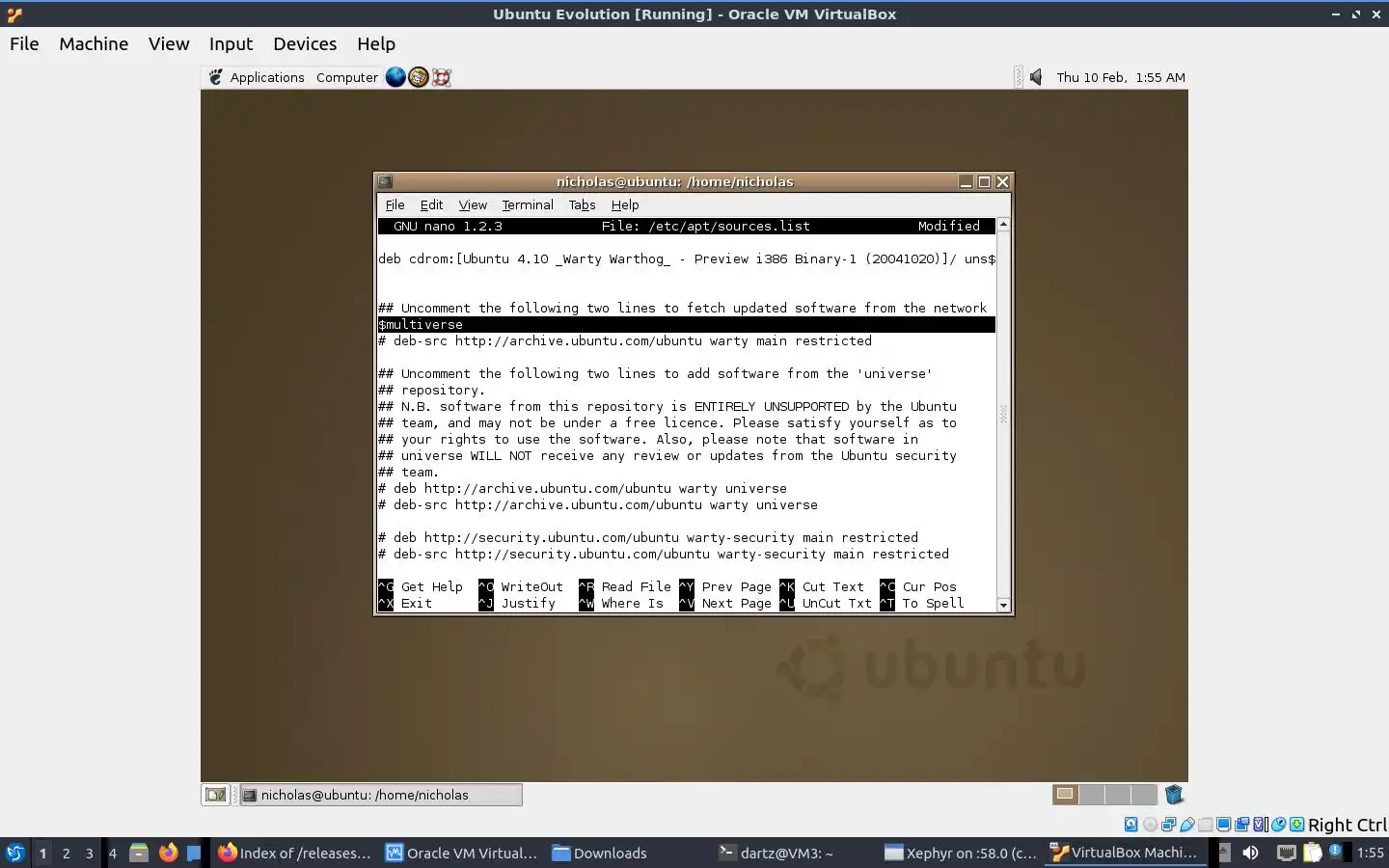Open VirtualBox View menu
Image resolution: width=1389 pixels, height=868 pixels.
[x=169, y=43]
